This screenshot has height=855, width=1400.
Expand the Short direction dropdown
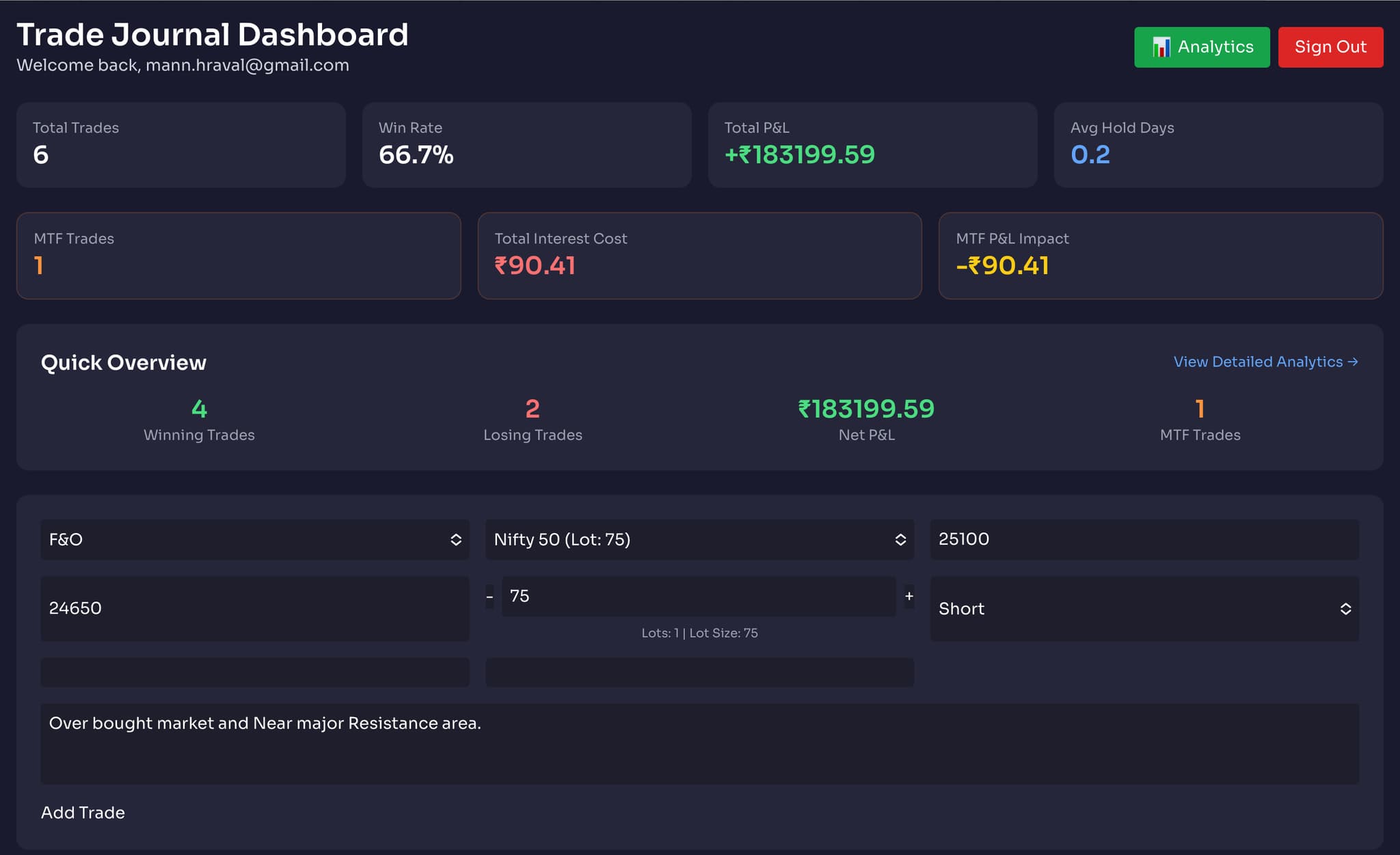[x=1144, y=608]
